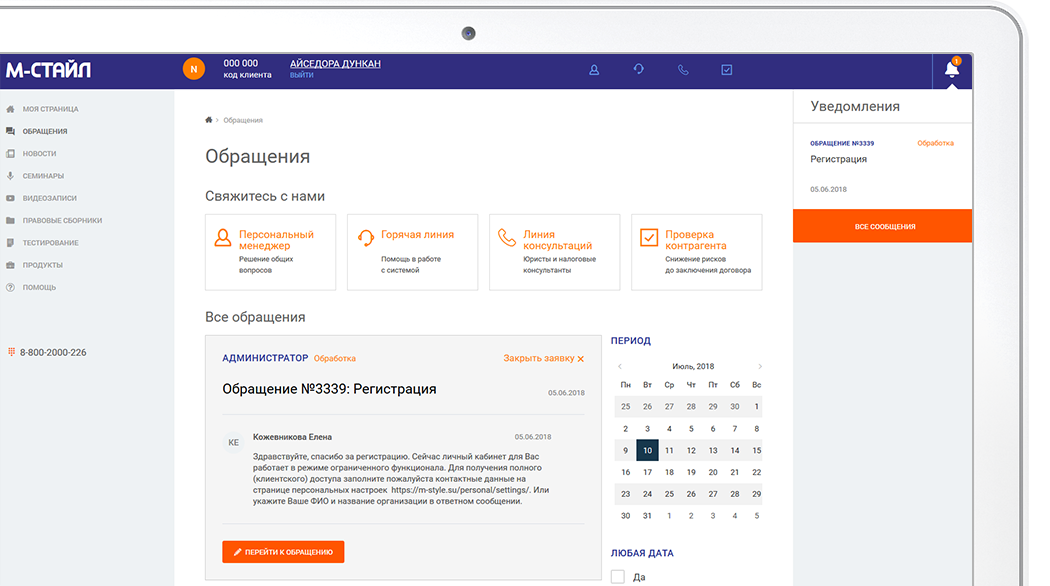The height and width of the screenshot is (586, 1050).
Task: Open Тестирование menu item
Action: (51, 242)
